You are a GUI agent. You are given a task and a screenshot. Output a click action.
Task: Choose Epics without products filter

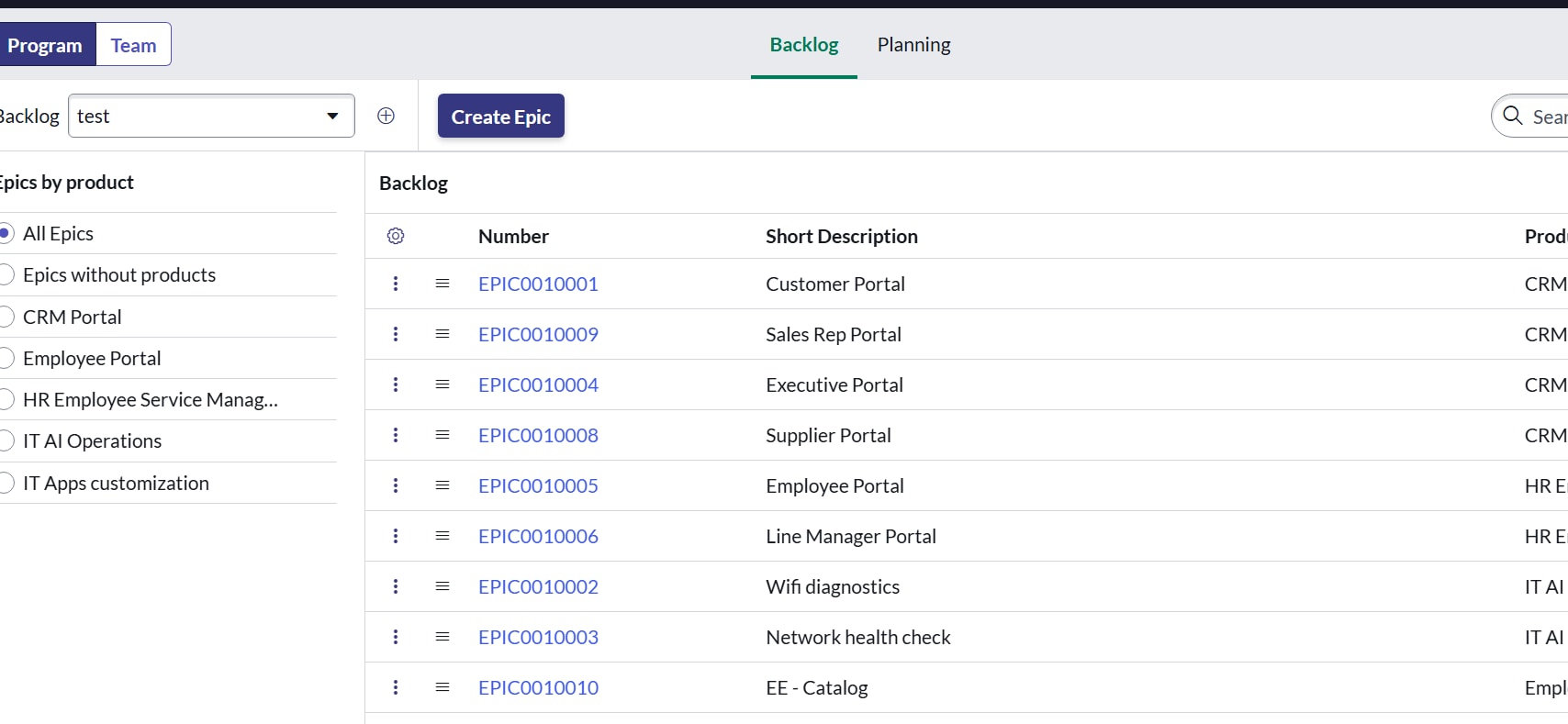tap(6, 274)
